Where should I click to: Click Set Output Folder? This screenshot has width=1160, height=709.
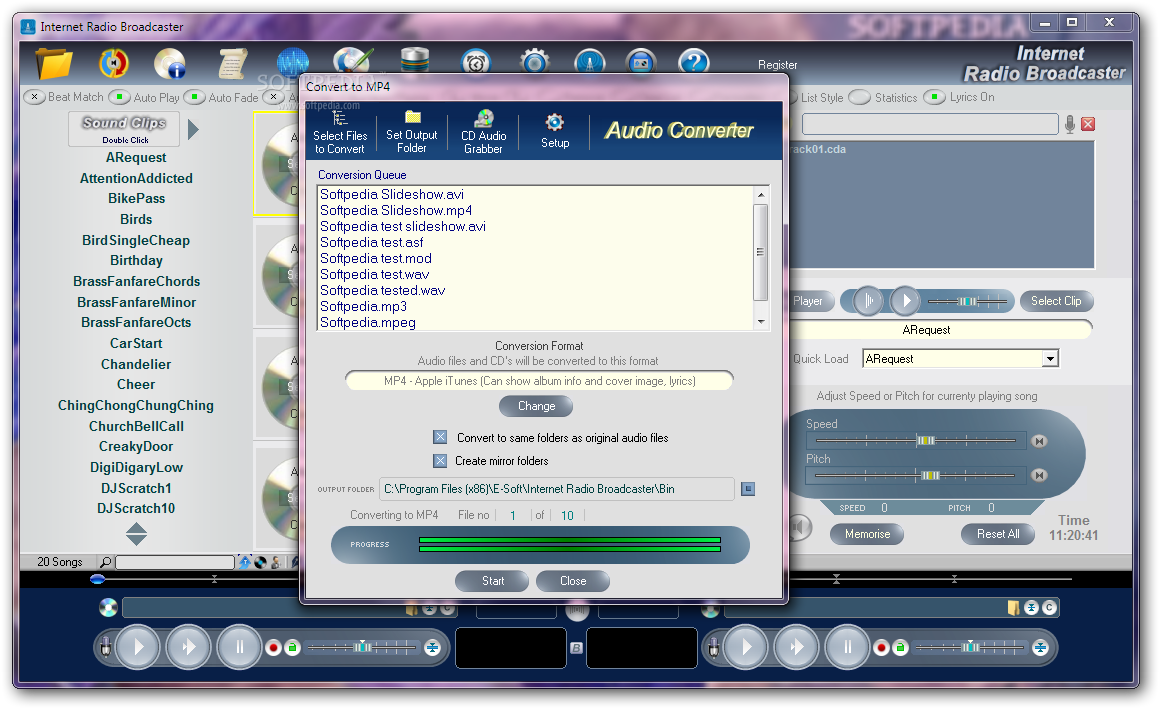[411, 133]
